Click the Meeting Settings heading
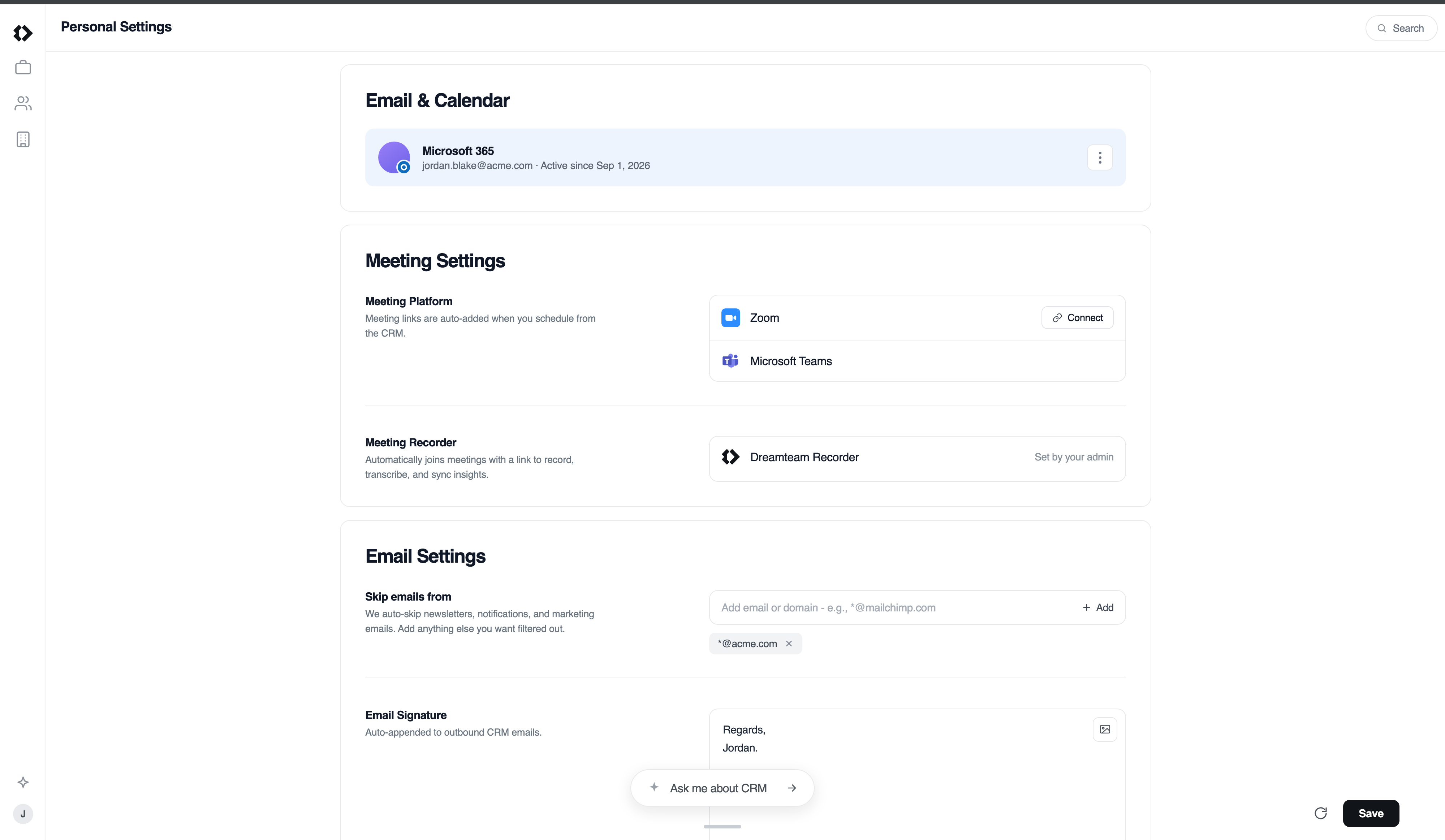Image resolution: width=1445 pixels, height=840 pixels. point(435,261)
